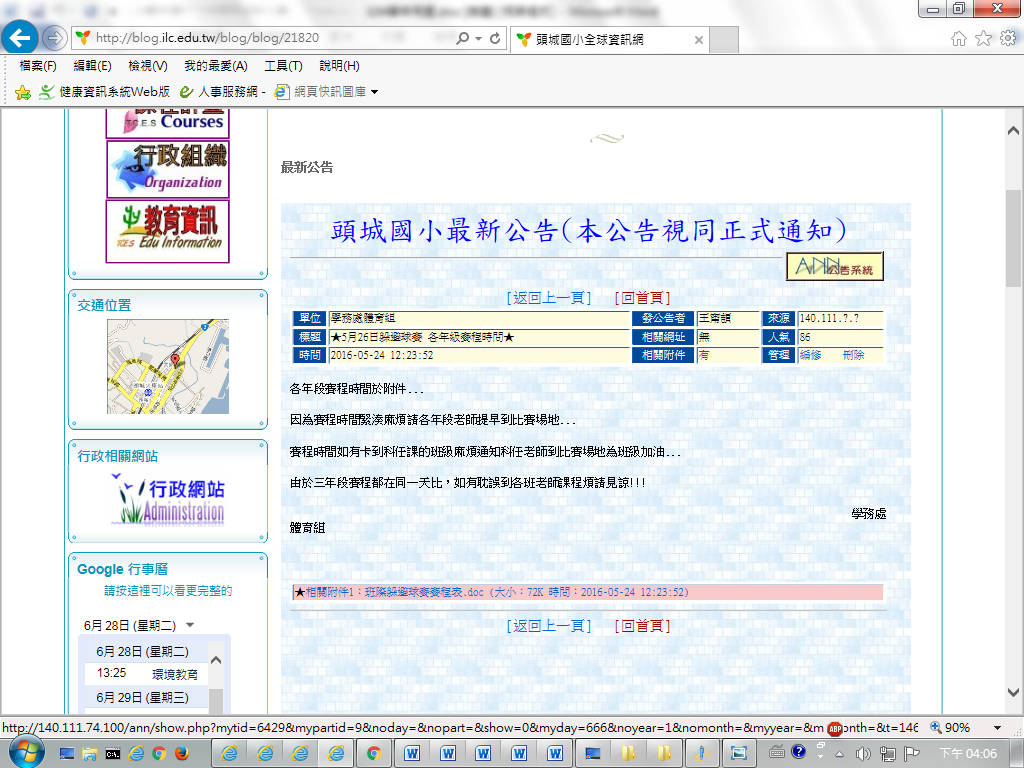Open the ANN announcement system logo

pyautogui.click(x=835, y=266)
